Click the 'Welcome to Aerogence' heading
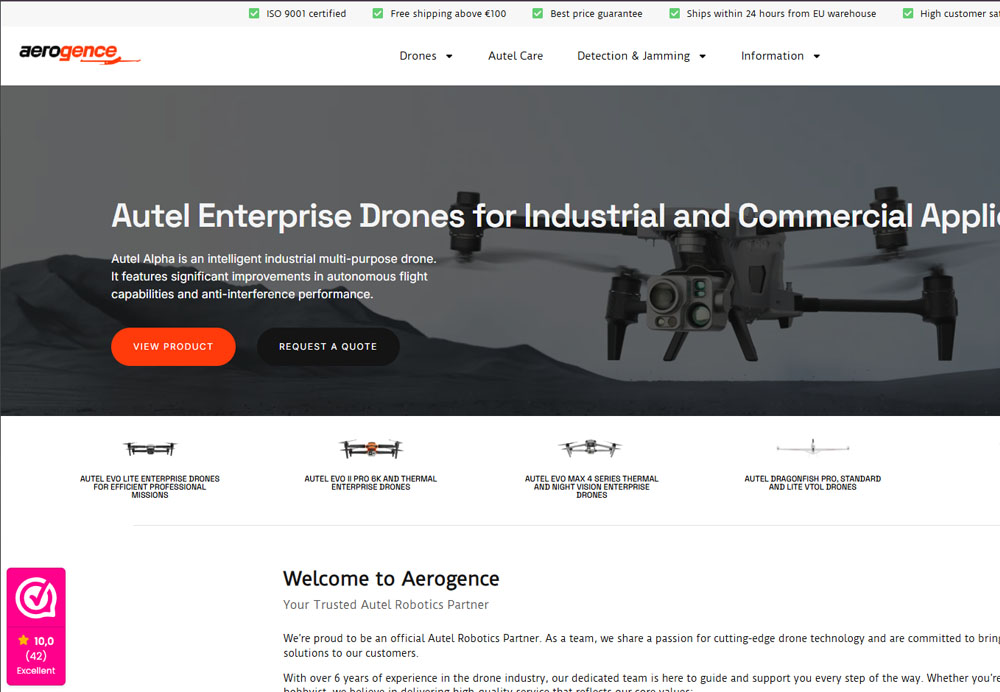Image resolution: width=1000 pixels, height=692 pixels. pyautogui.click(x=391, y=578)
